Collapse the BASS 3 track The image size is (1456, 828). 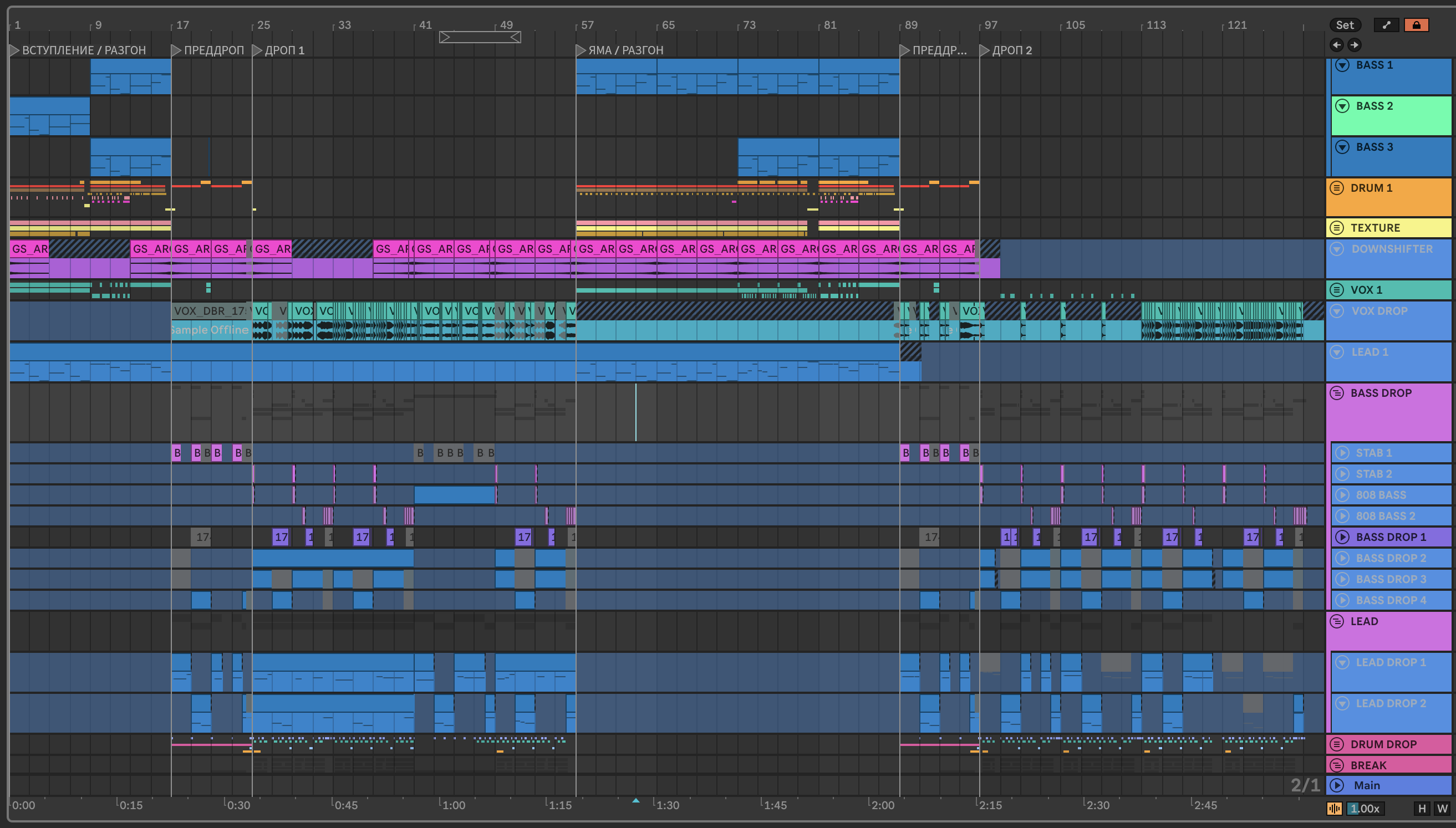click(1342, 147)
